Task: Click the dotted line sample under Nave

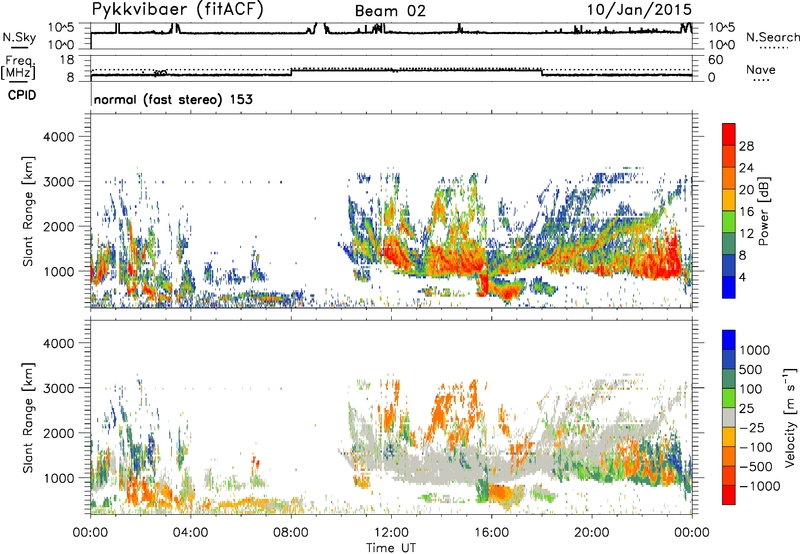Action: pyautogui.click(x=761, y=80)
